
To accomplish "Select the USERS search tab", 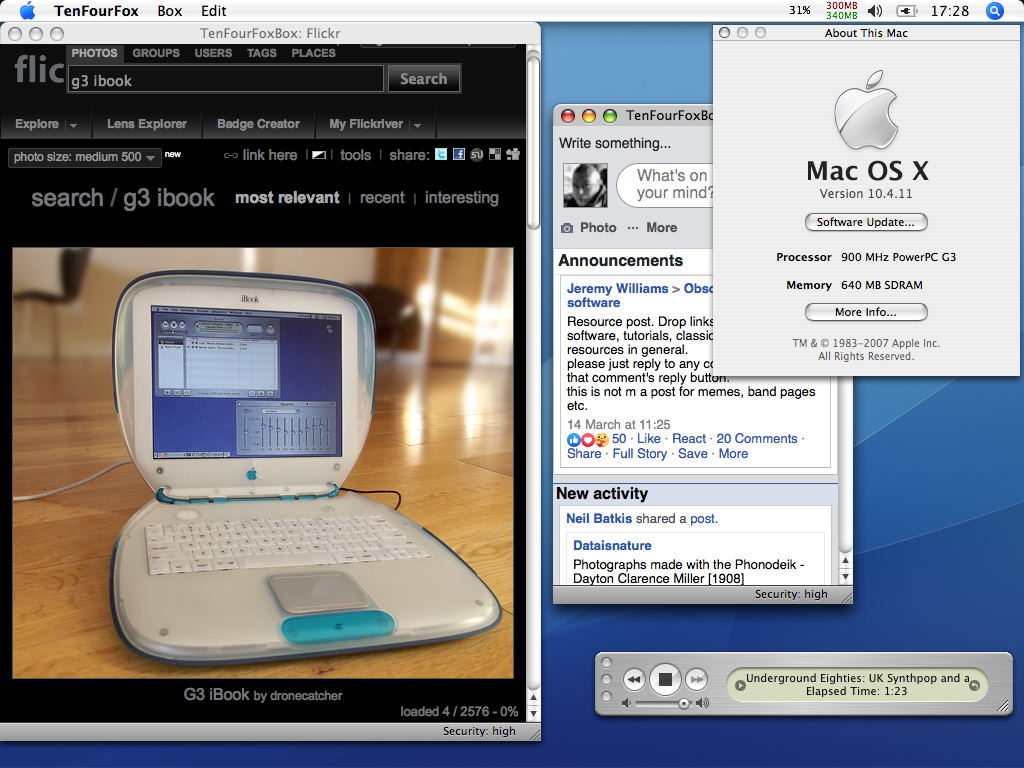I will [213, 53].
